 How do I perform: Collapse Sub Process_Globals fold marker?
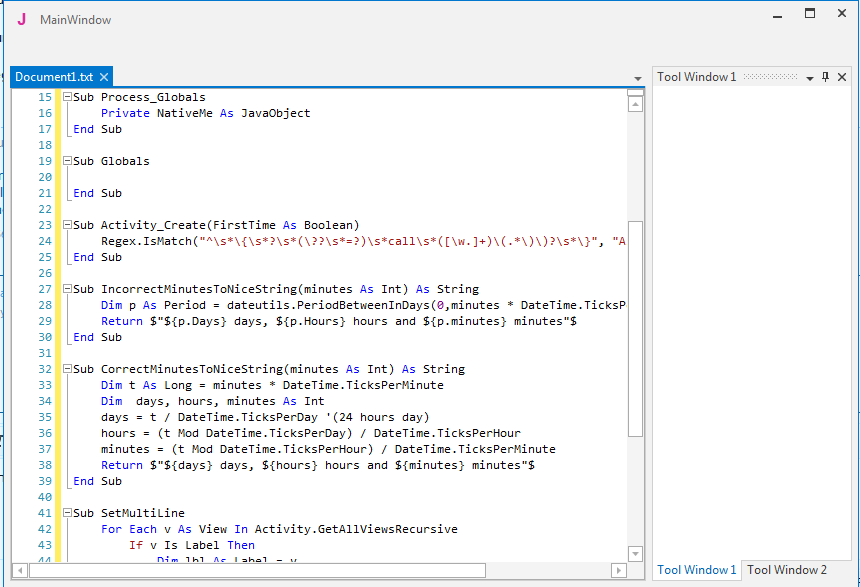point(67,97)
